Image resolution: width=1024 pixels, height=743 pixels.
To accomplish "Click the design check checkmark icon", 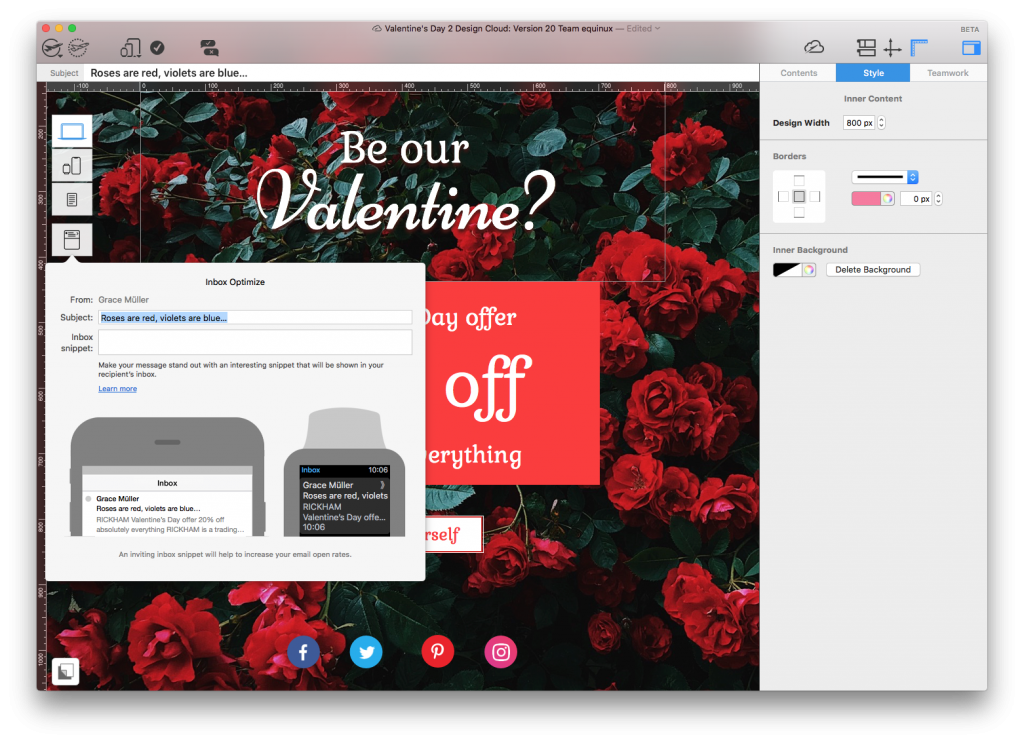I will (157, 48).
